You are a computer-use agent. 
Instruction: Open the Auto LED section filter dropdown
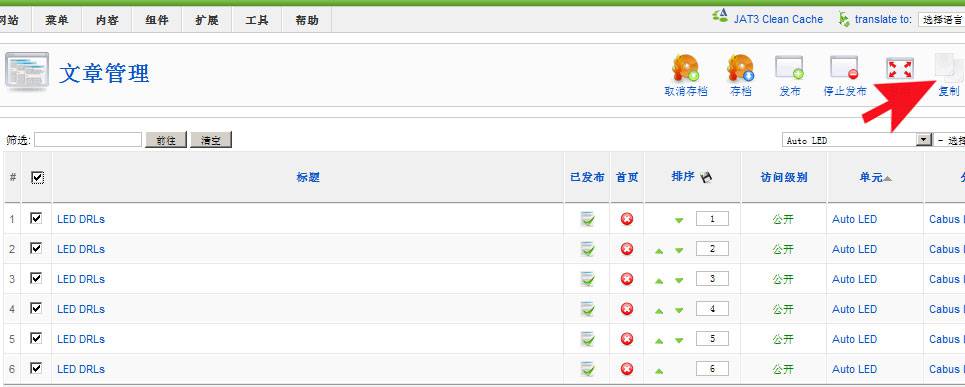pos(857,140)
